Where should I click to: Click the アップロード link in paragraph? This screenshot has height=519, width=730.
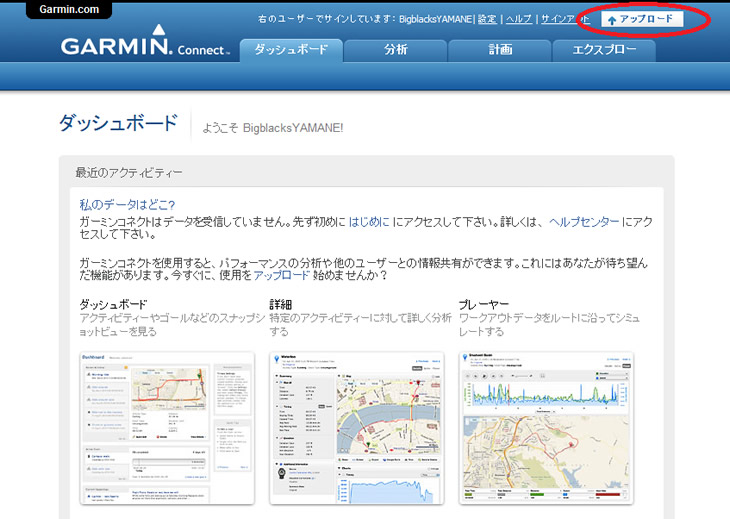click(x=281, y=275)
